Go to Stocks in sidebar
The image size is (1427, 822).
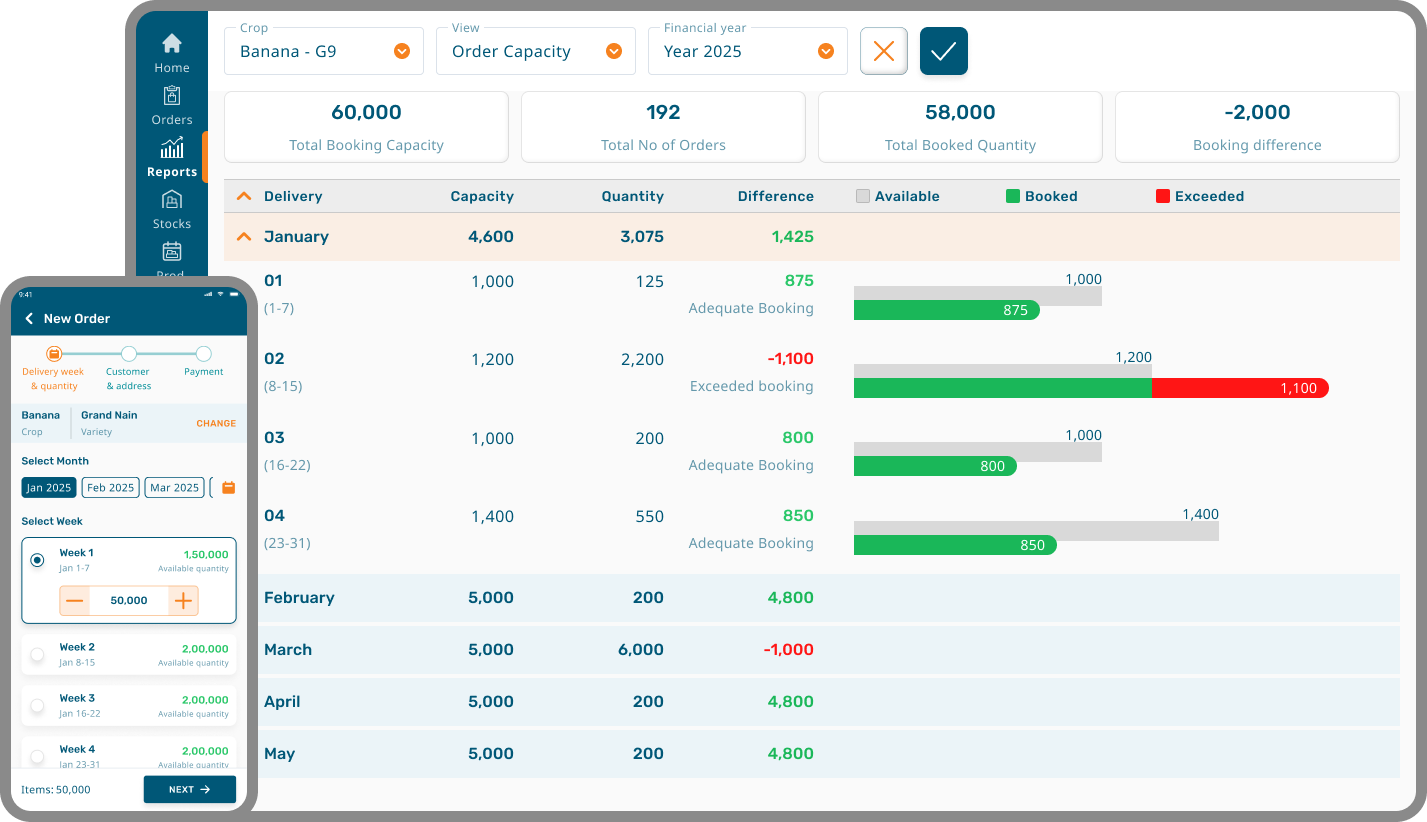[172, 208]
